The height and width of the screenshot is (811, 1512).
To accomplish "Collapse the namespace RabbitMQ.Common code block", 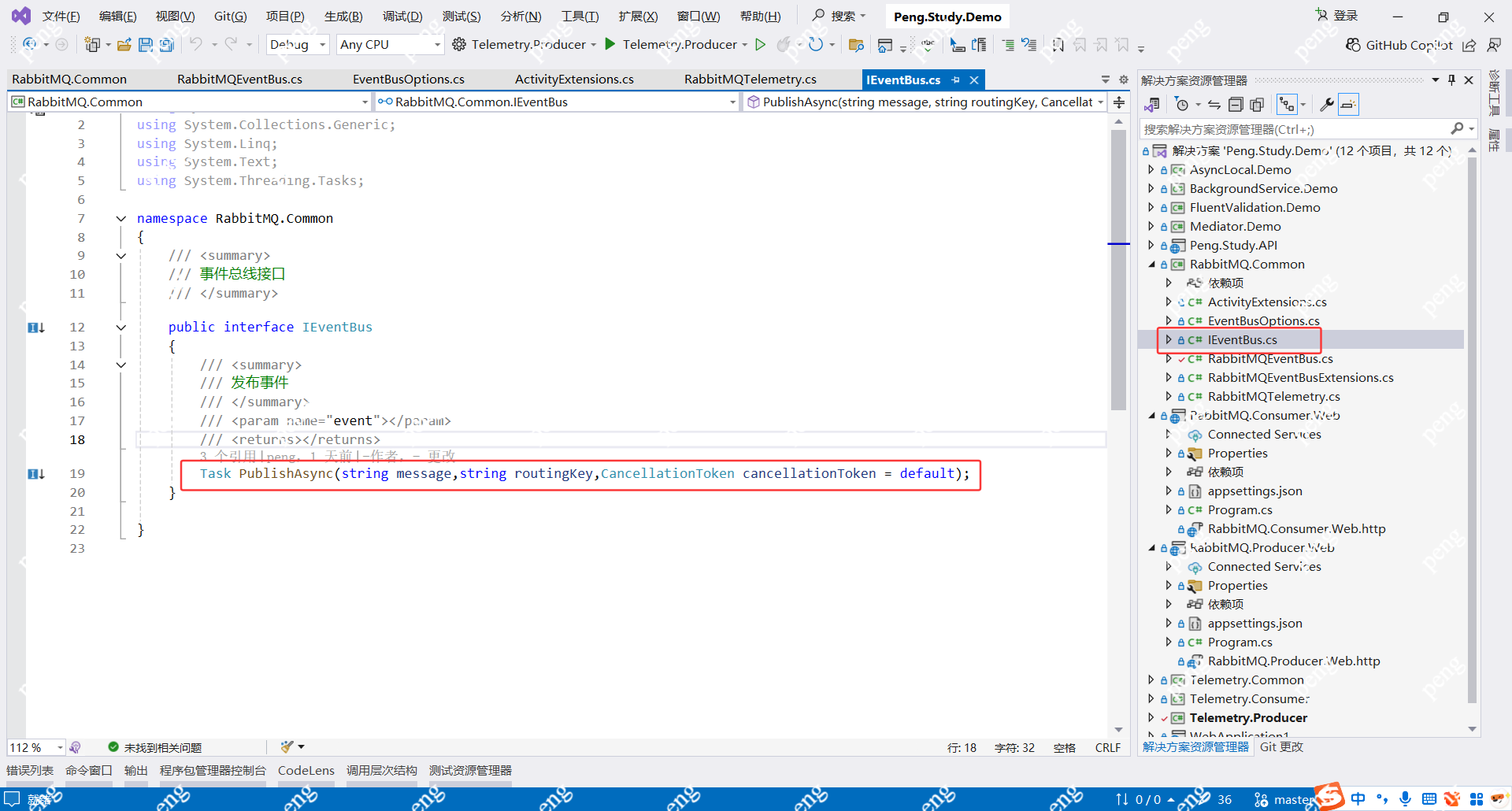I will point(120,219).
